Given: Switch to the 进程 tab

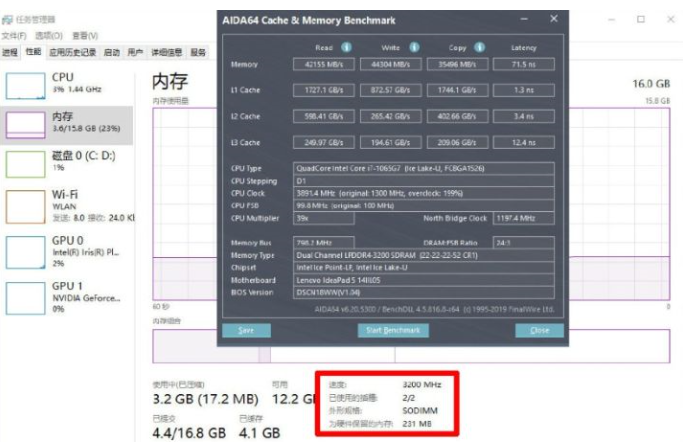Looking at the screenshot, I should click(9, 52).
